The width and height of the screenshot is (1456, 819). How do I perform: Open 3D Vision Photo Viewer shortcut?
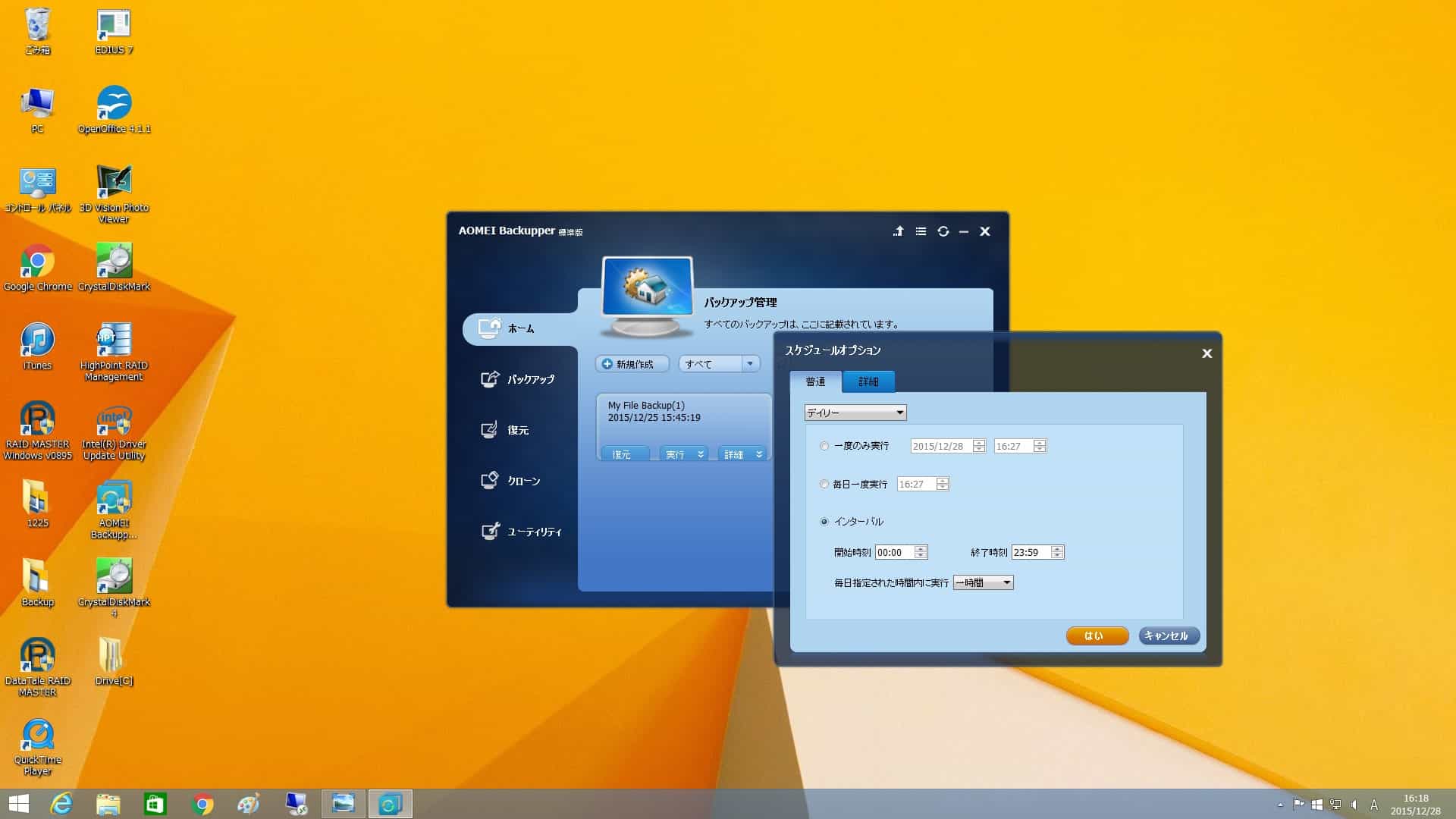click(114, 195)
